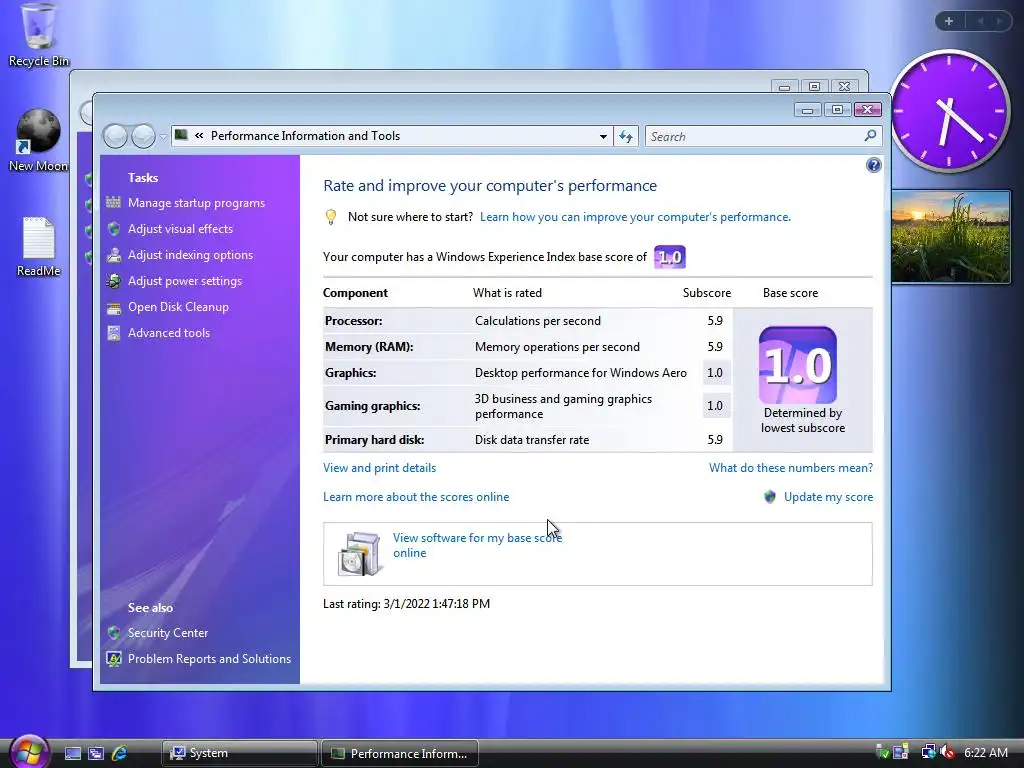Click the address bar location icon
This screenshot has width=1024, height=768.
182,135
